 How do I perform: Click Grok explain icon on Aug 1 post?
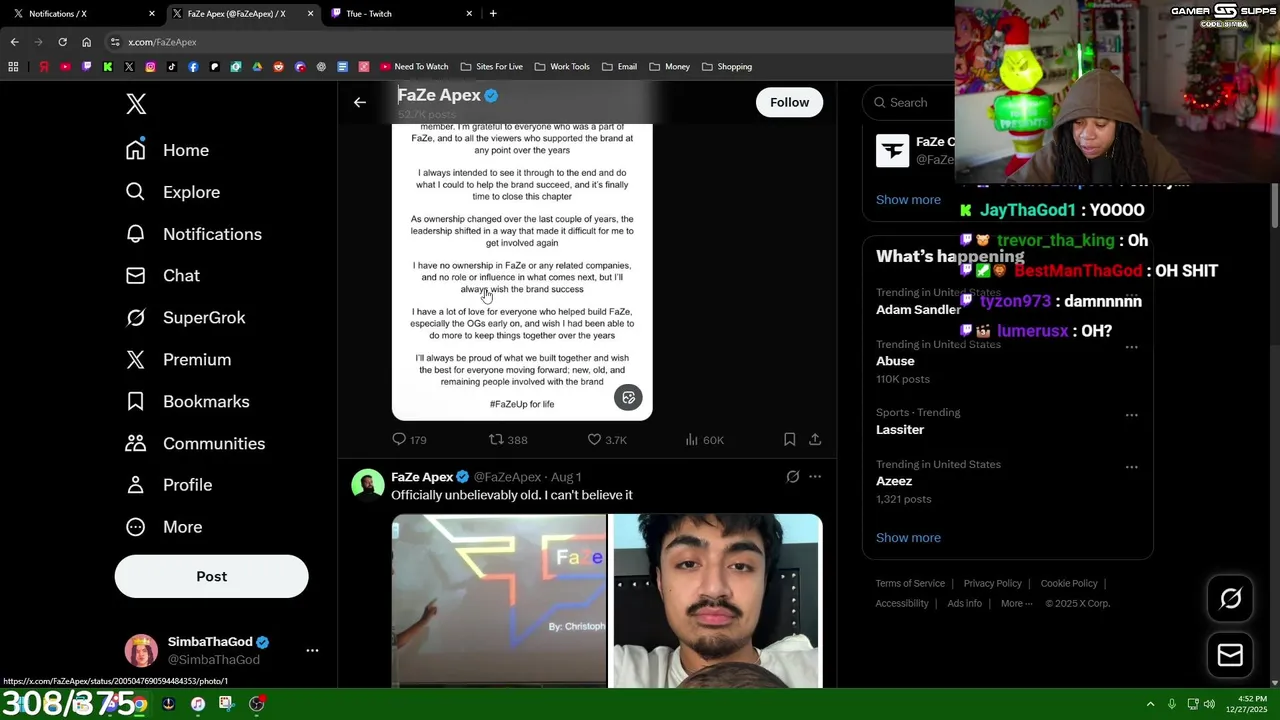(792, 477)
